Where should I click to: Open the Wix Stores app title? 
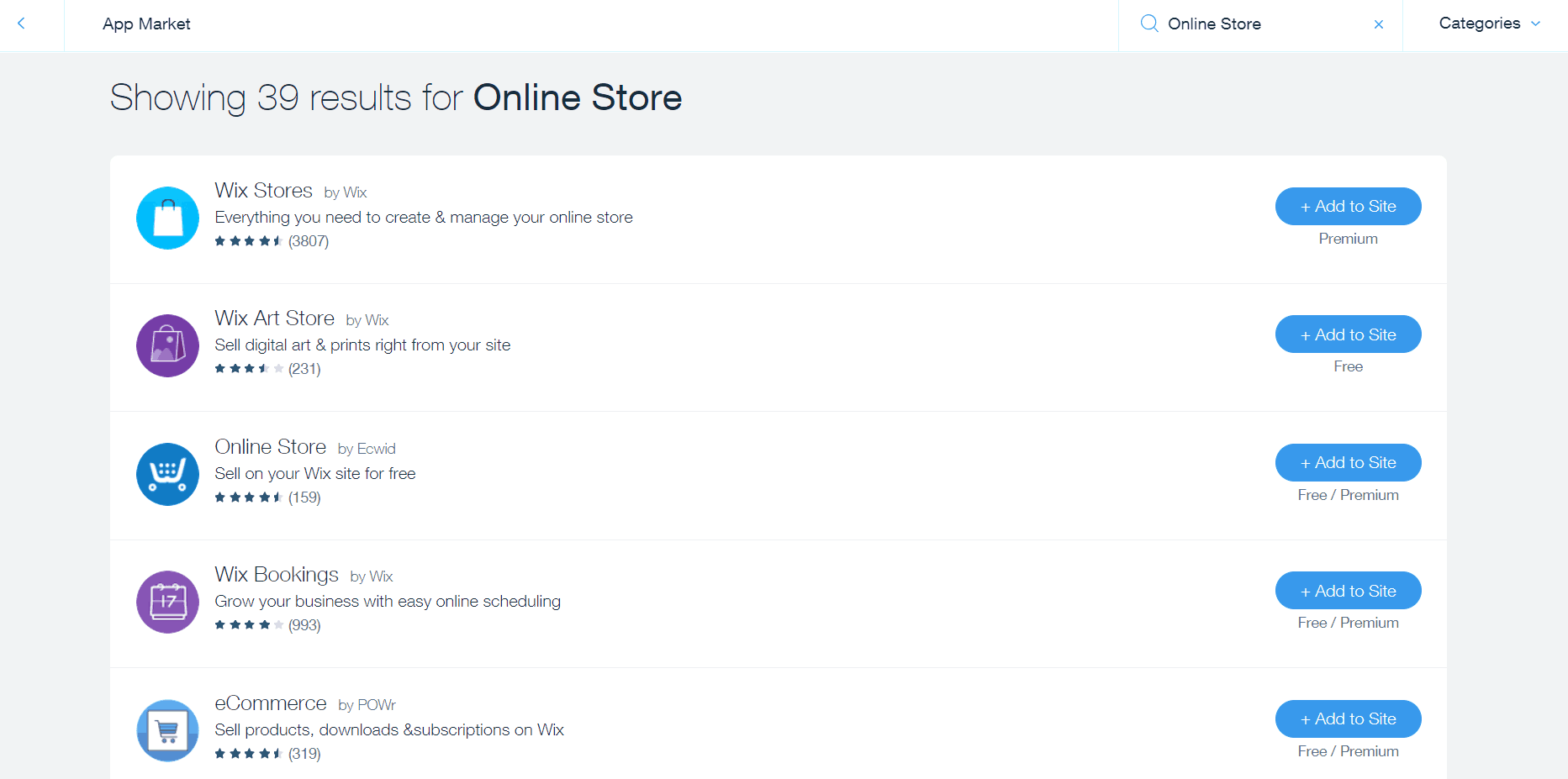[x=263, y=191]
